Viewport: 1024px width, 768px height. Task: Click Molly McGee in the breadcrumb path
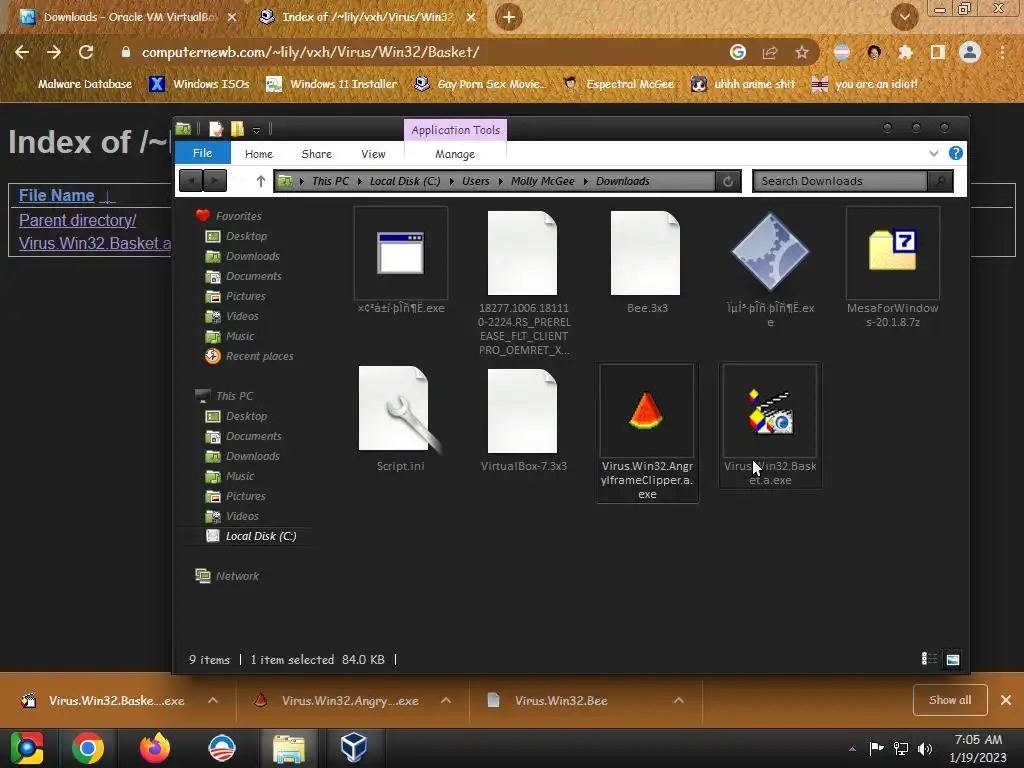[543, 182]
